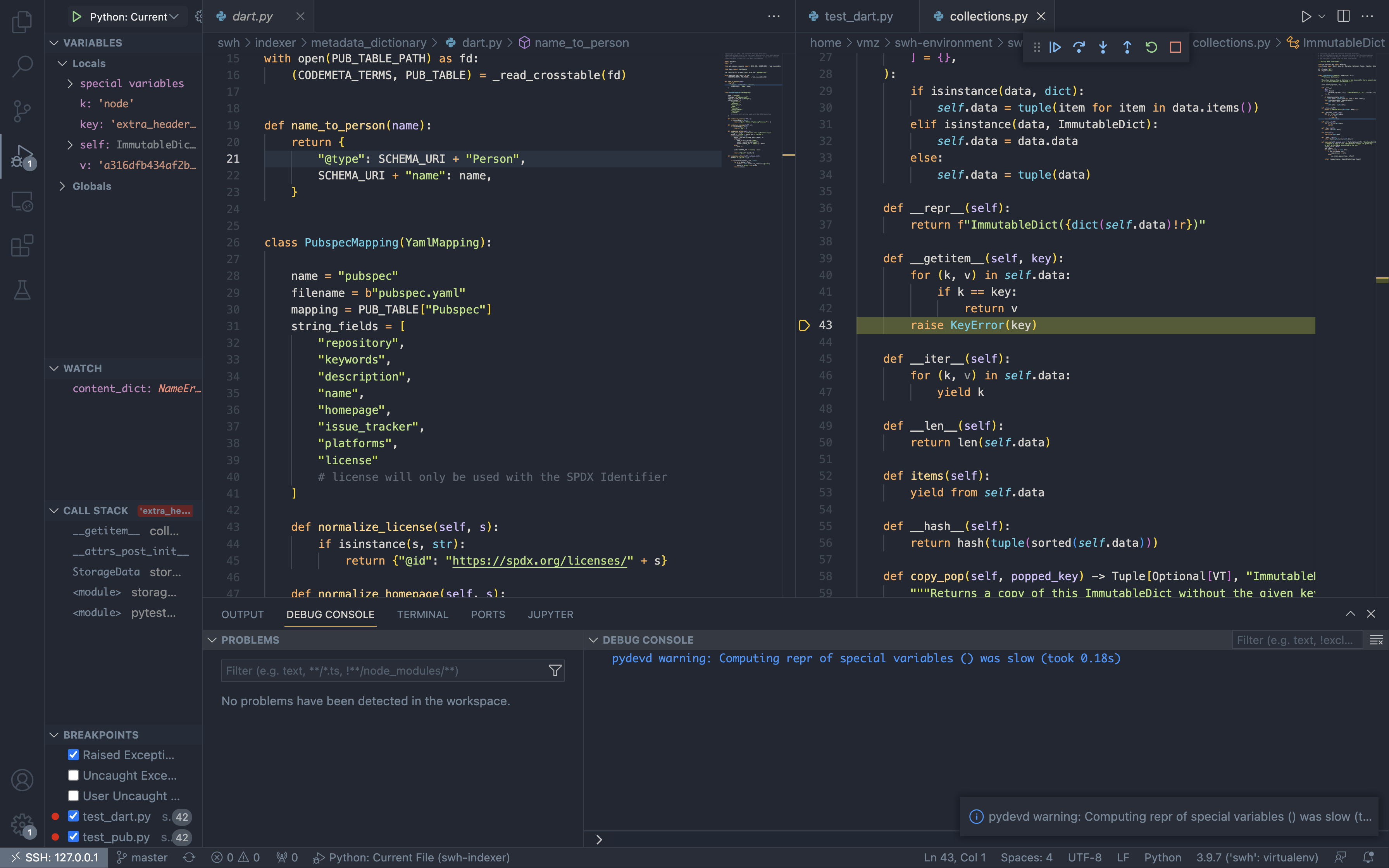Image resolution: width=1389 pixels, height=868 pixels.
Task: Click Step Over in debug toolbar
Action: [1079, 47]
